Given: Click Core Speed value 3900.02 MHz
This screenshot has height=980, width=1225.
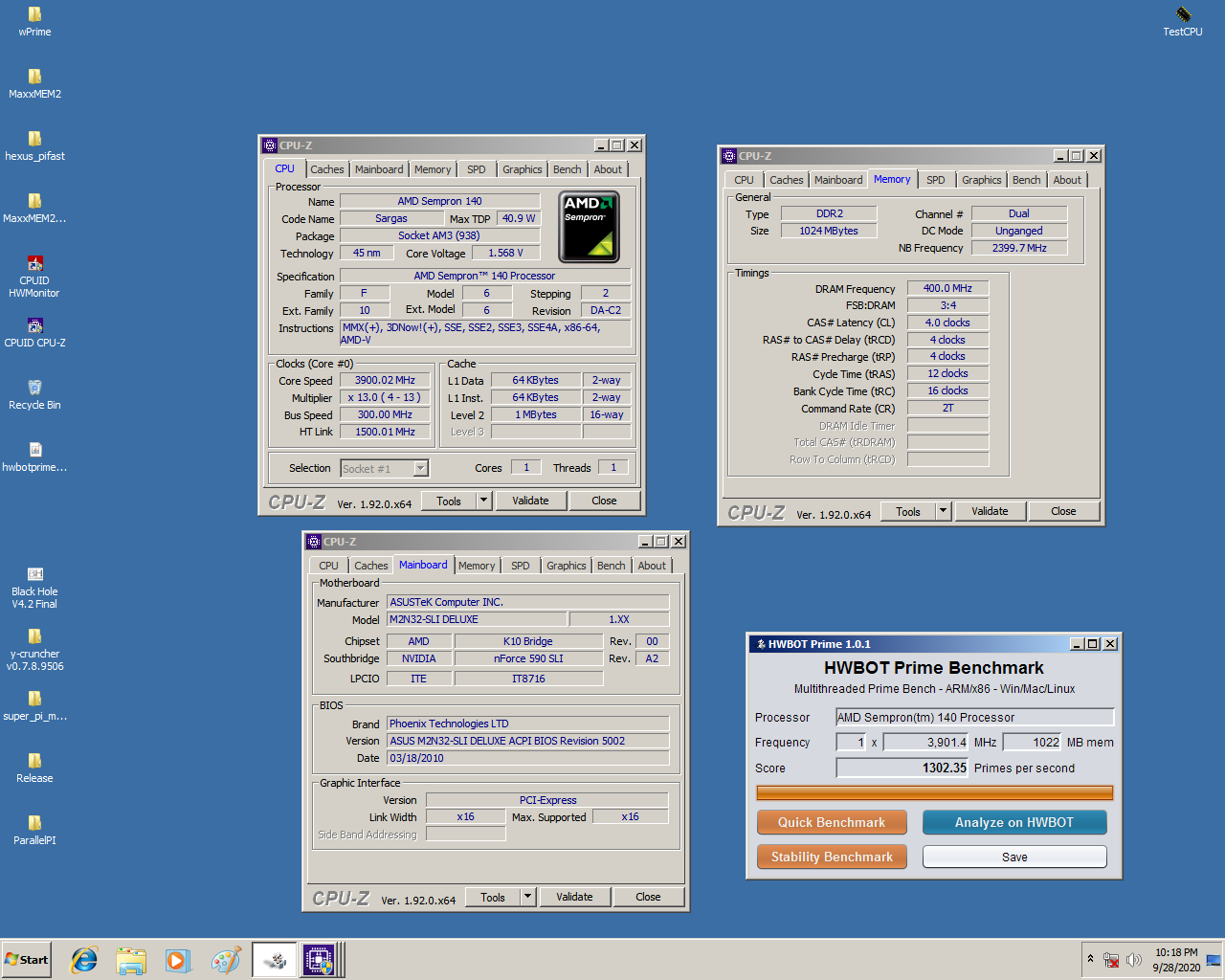Looking at the screenshot, I should point(385,380).
